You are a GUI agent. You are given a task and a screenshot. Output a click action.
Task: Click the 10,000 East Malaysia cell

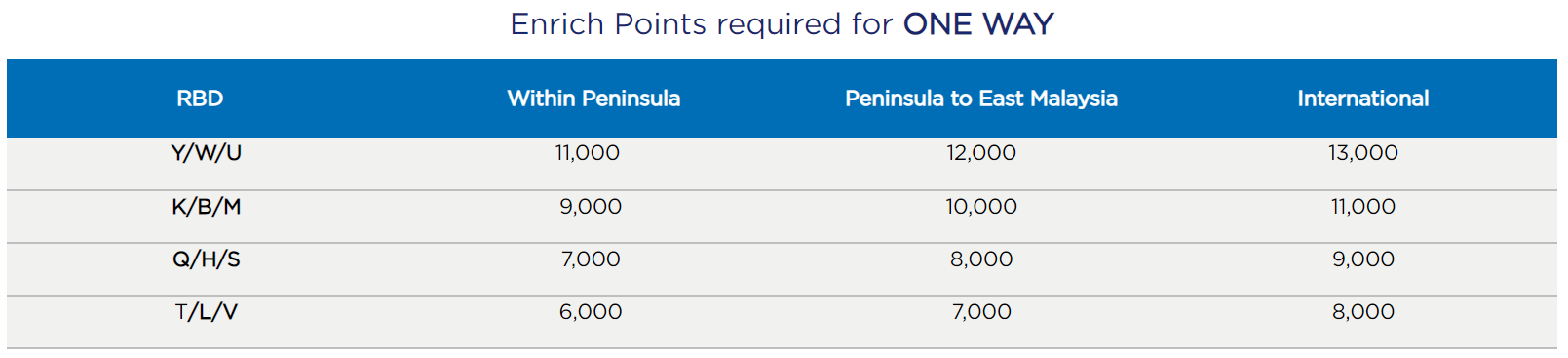pyautogui.click(x=981, y=207)
